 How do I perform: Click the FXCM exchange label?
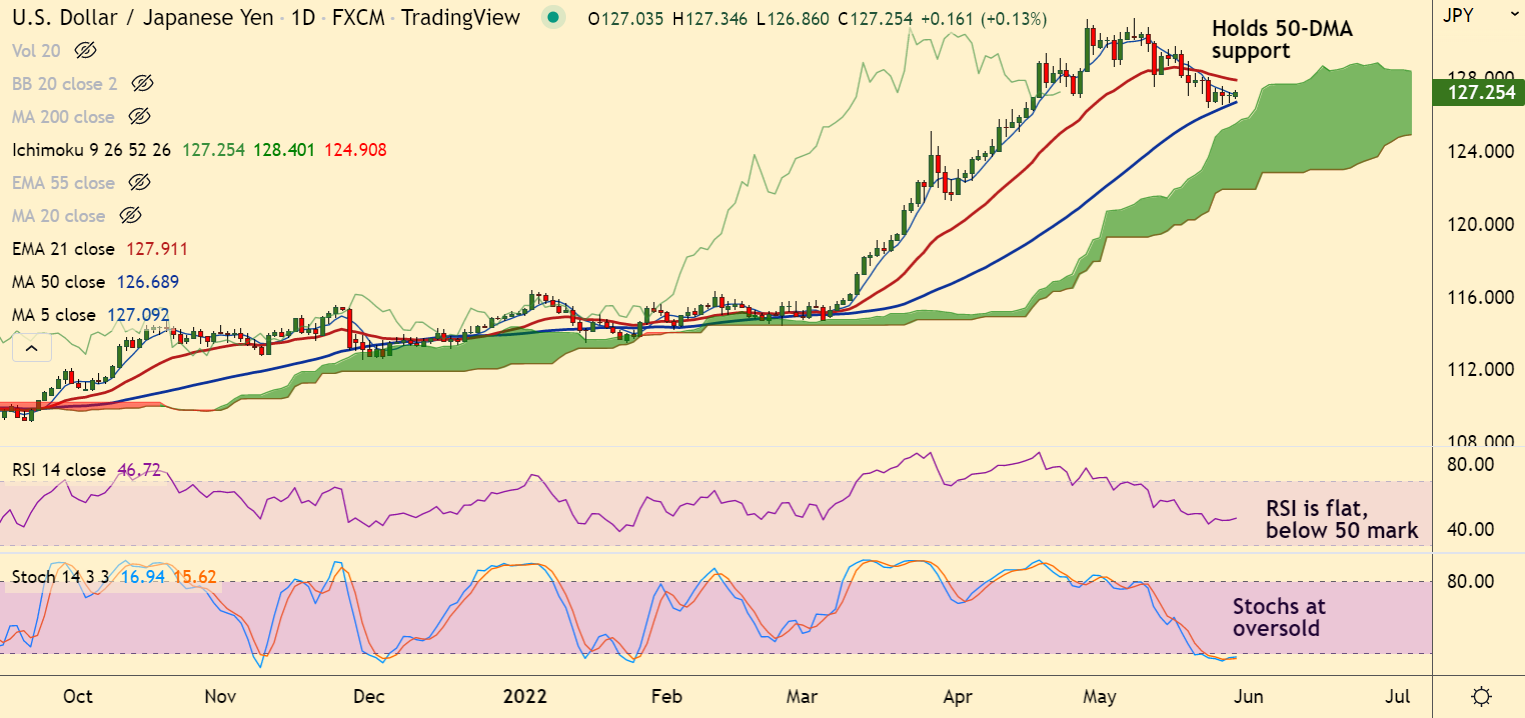[x=357, y=17]
